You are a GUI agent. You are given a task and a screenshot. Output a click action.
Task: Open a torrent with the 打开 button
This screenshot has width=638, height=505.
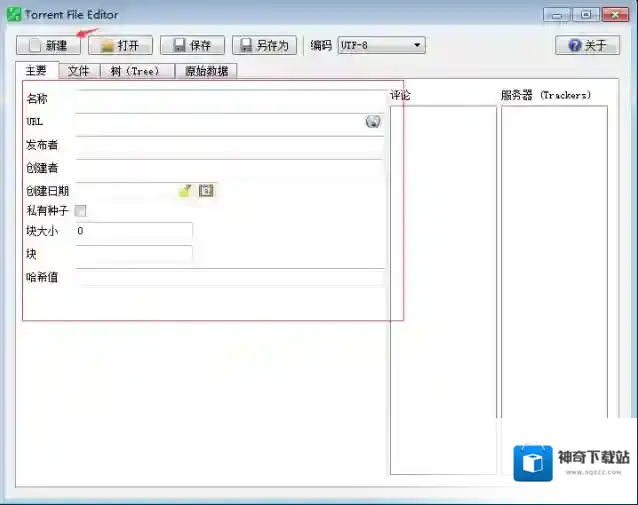pos(120,46)
